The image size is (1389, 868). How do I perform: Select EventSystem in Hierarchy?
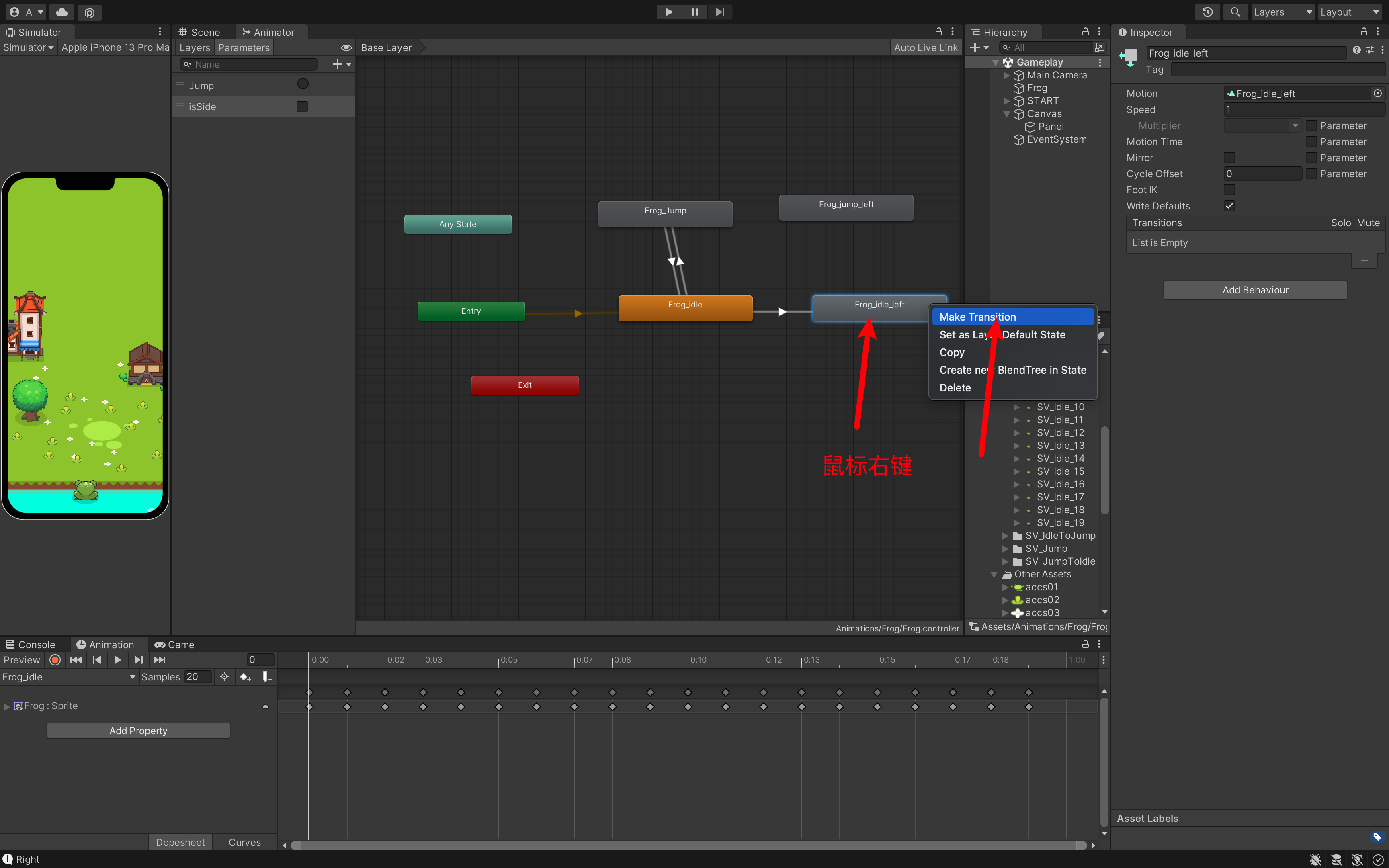1050,139
